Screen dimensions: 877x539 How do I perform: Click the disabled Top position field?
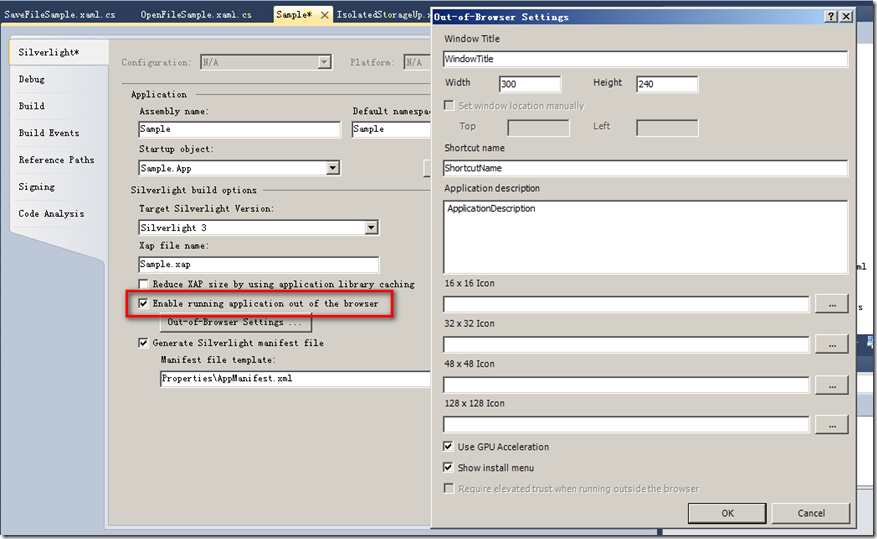point(538,127)
